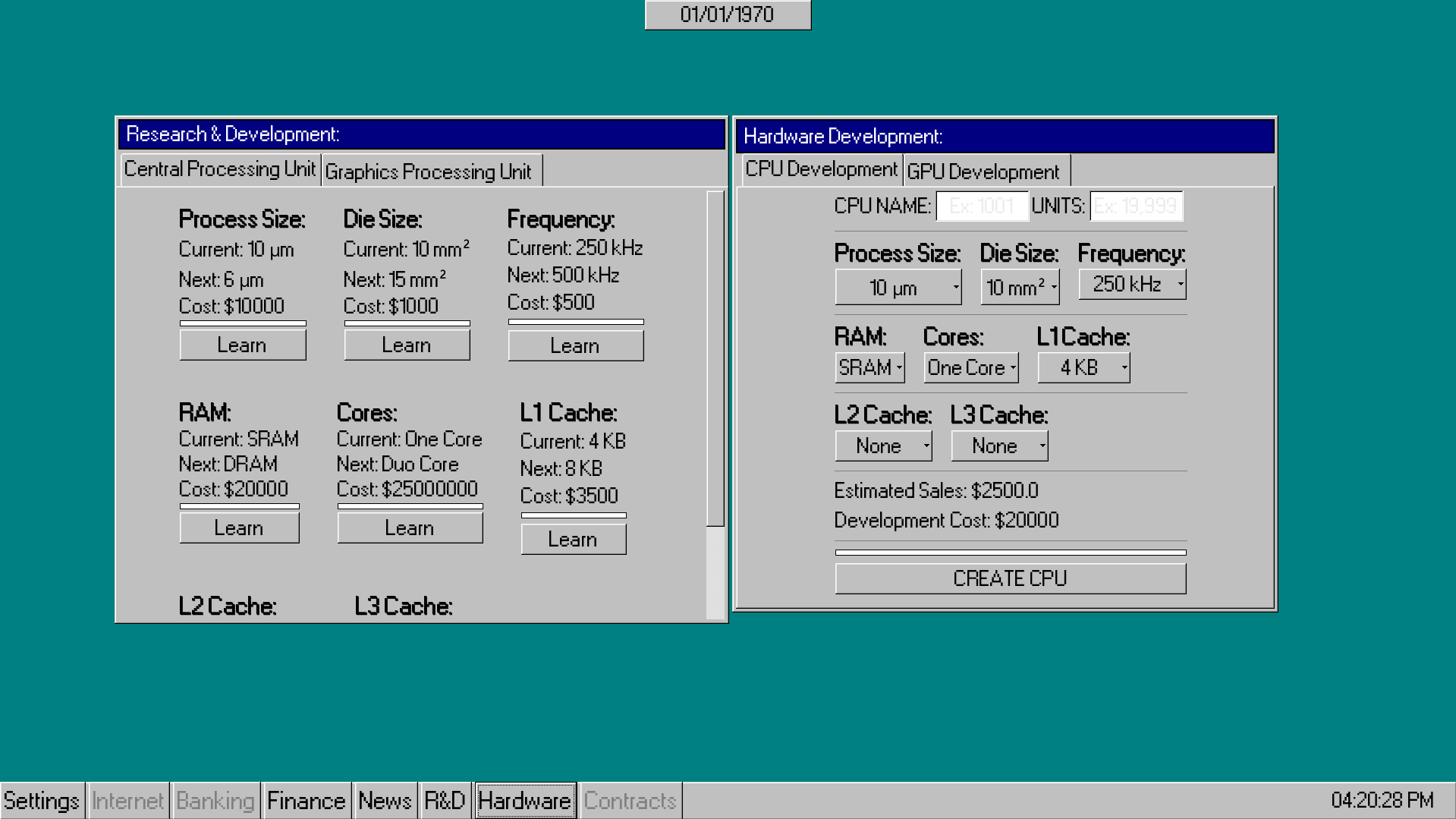Click the "Next: 6 µm" text
1456x819 pixels.
221,280
